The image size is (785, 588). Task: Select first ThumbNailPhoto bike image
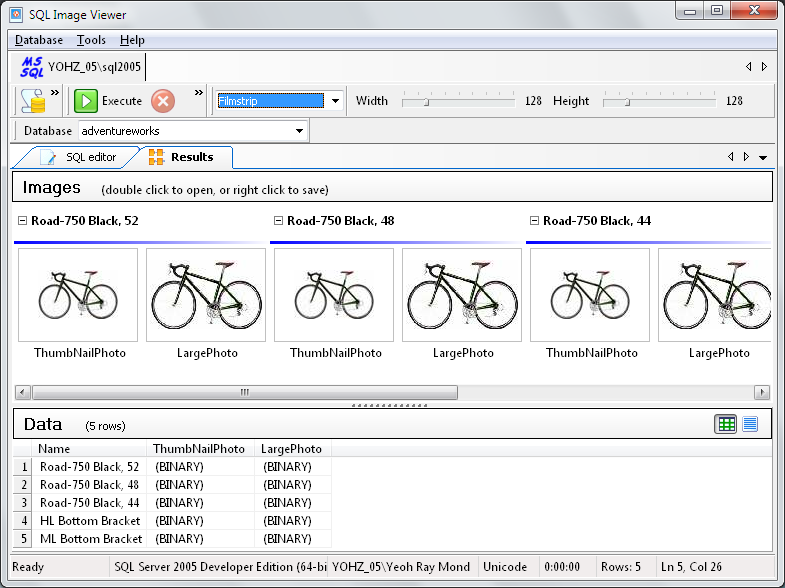(78, 295)
